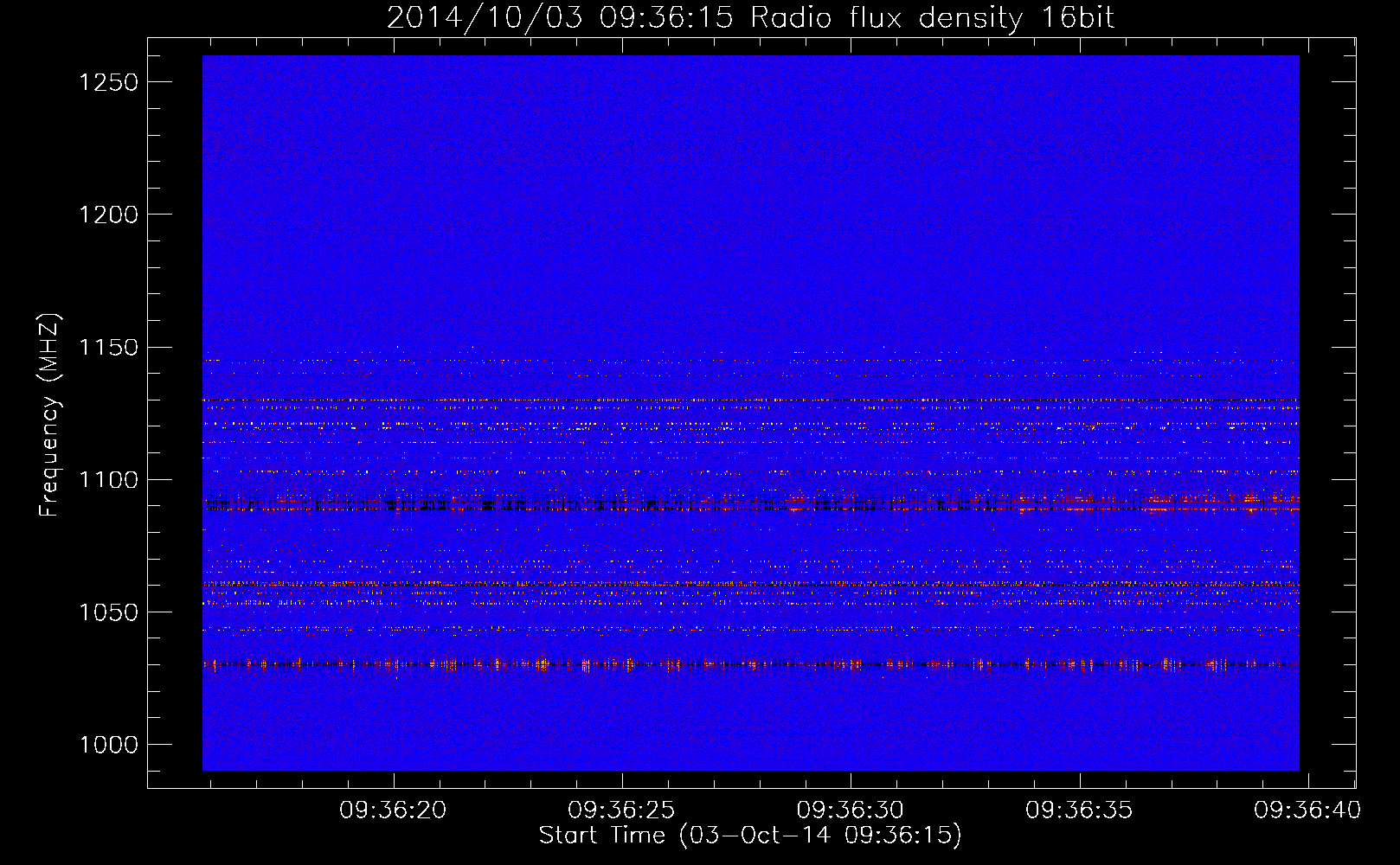Screen dimensions: 1400x865
Task: Click the bright interference band near 1030 MHz
Action: tap(750, 664)
